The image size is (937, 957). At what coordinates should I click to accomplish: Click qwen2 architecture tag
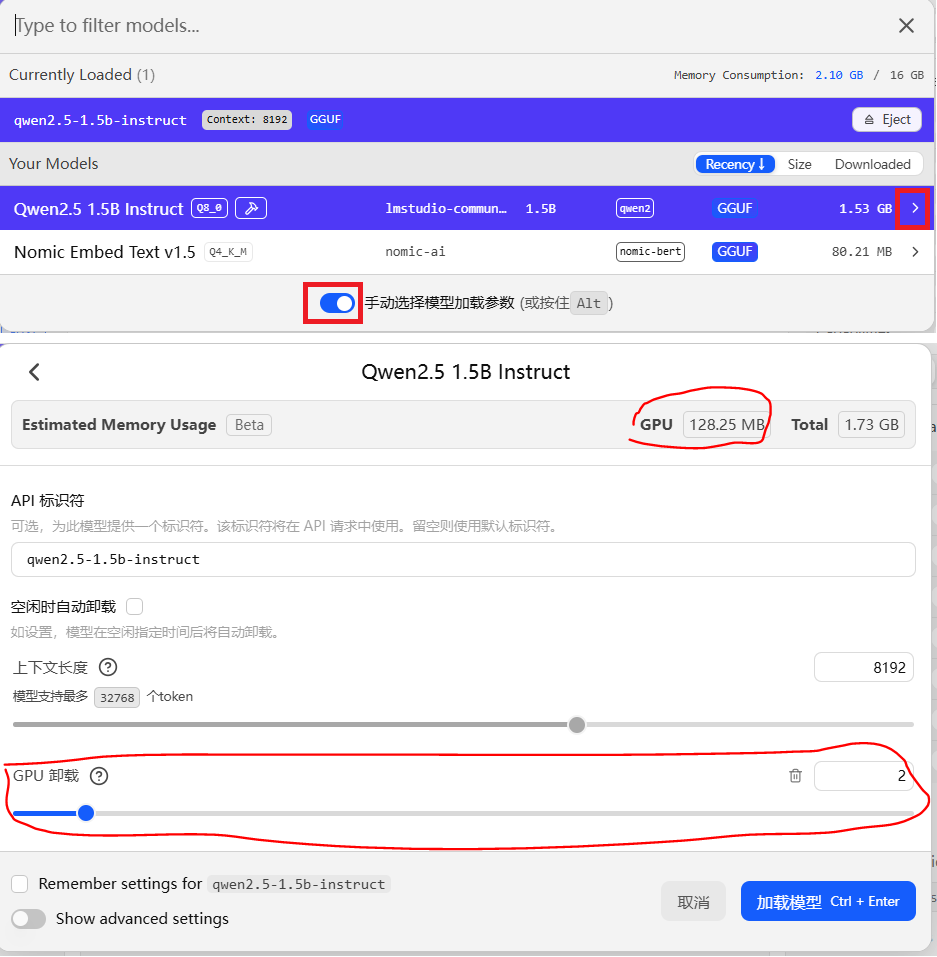[635, 208]
